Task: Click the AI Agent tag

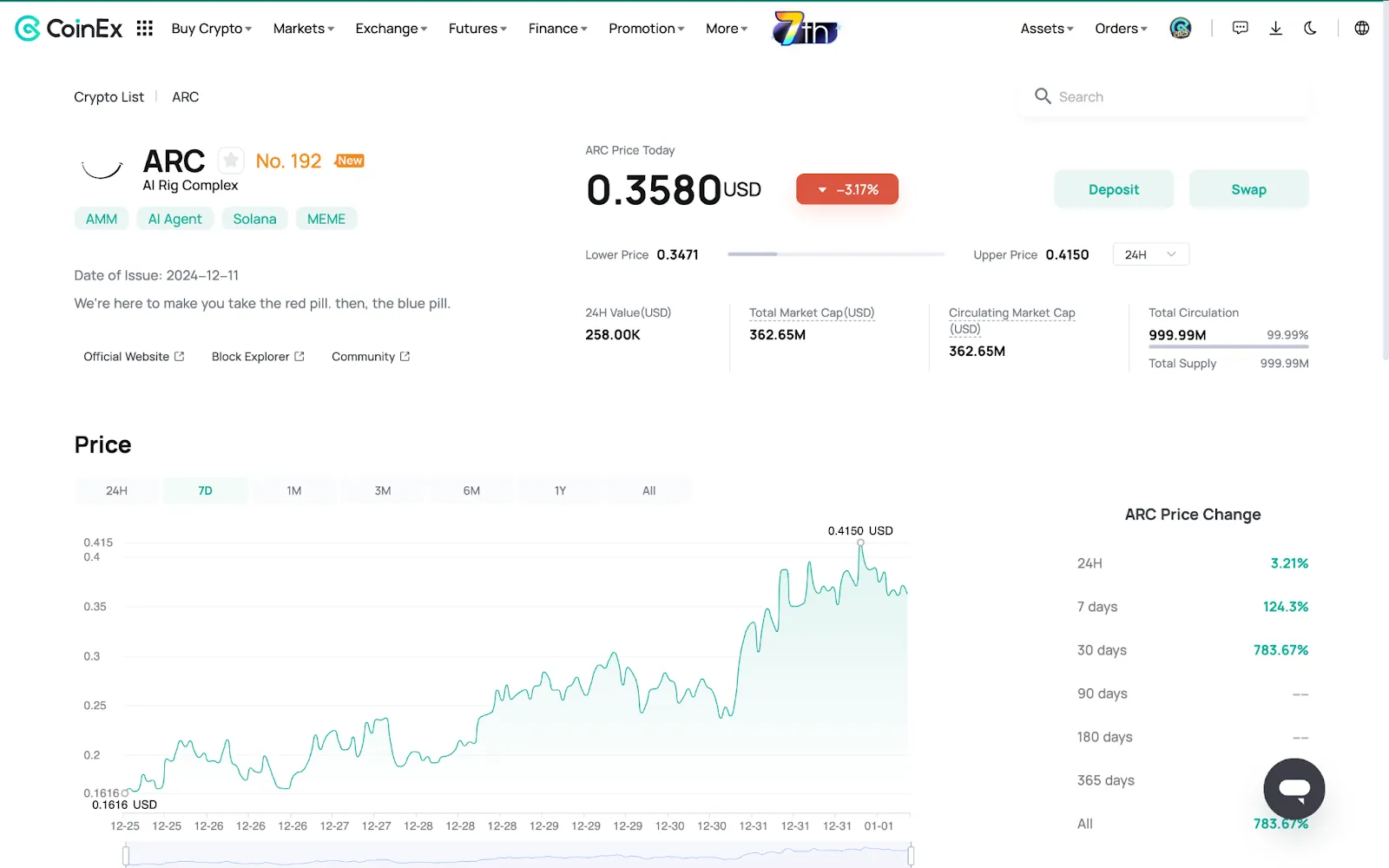Action: pos(174,219)
